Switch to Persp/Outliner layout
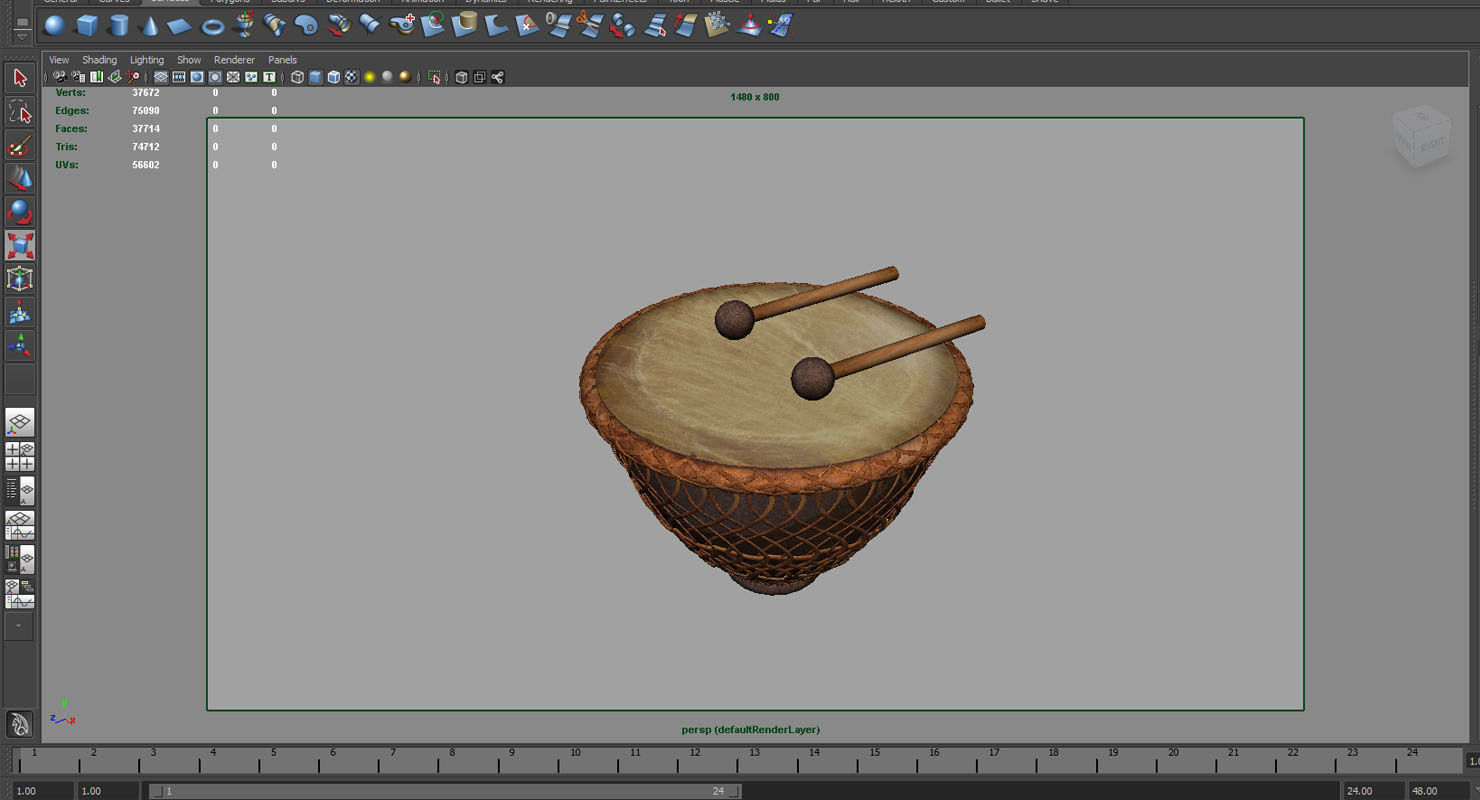Image resolution: width=1480 pixels, height=800 pixels. coord(20,490)
